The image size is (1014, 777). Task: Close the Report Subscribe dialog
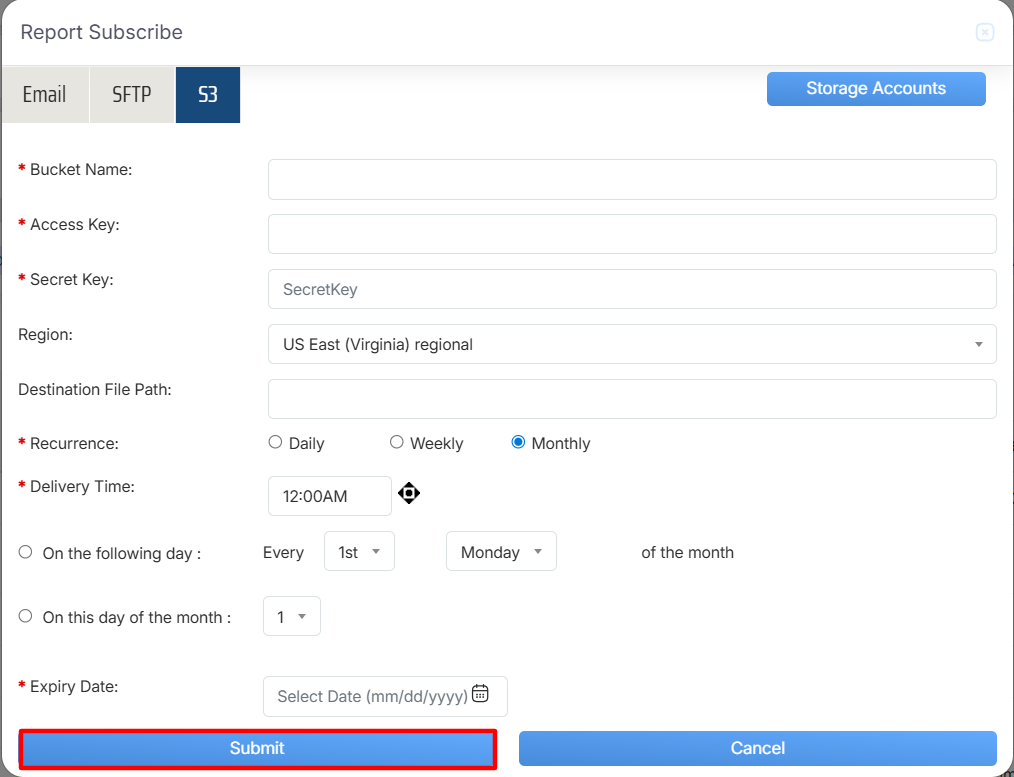point(985,32)
